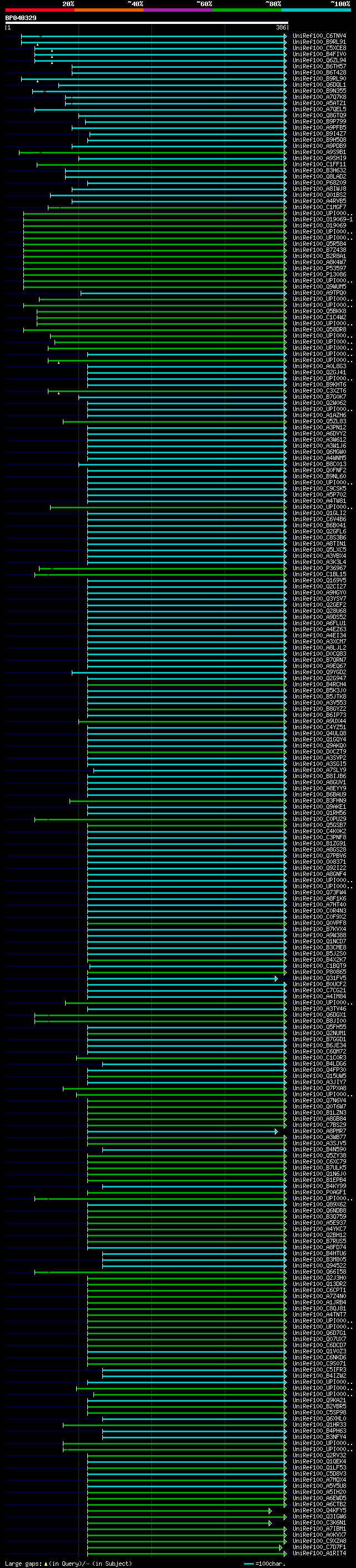Image resolution: width=356 pixels, height=1568 pixels.
Task: Open the UniRef100_Q01BS2 entry
Action: pos(319,195)
